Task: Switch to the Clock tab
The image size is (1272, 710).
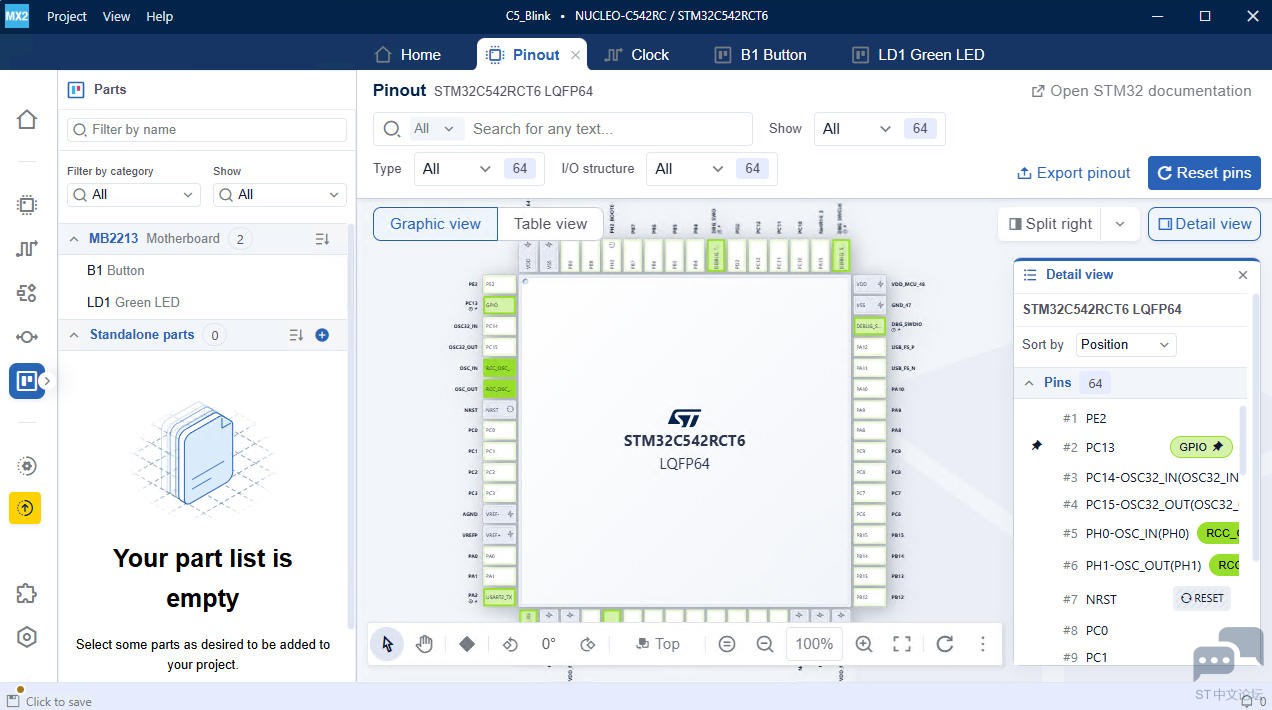Action: point(637,55)
